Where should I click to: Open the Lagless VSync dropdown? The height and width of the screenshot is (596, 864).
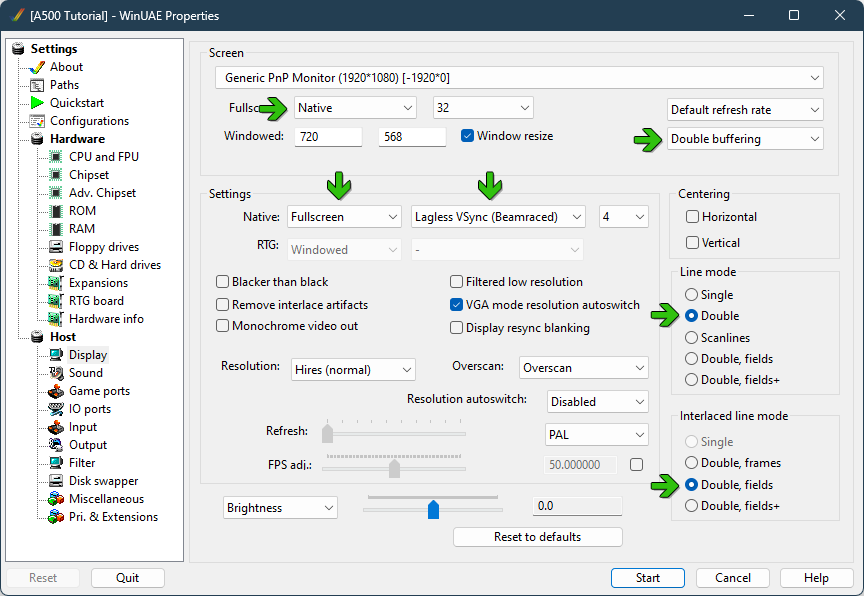point(498,217)
